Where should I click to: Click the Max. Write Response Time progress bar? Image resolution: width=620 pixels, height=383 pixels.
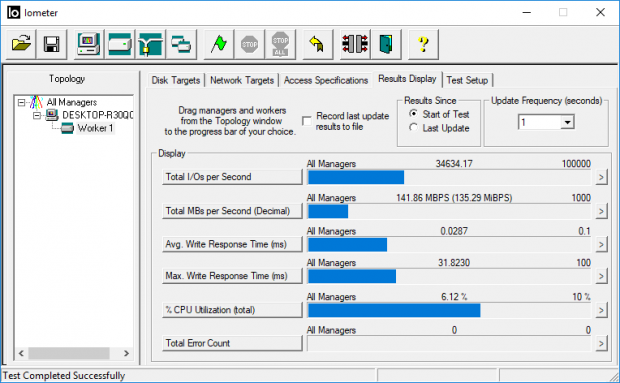[449, 277]
